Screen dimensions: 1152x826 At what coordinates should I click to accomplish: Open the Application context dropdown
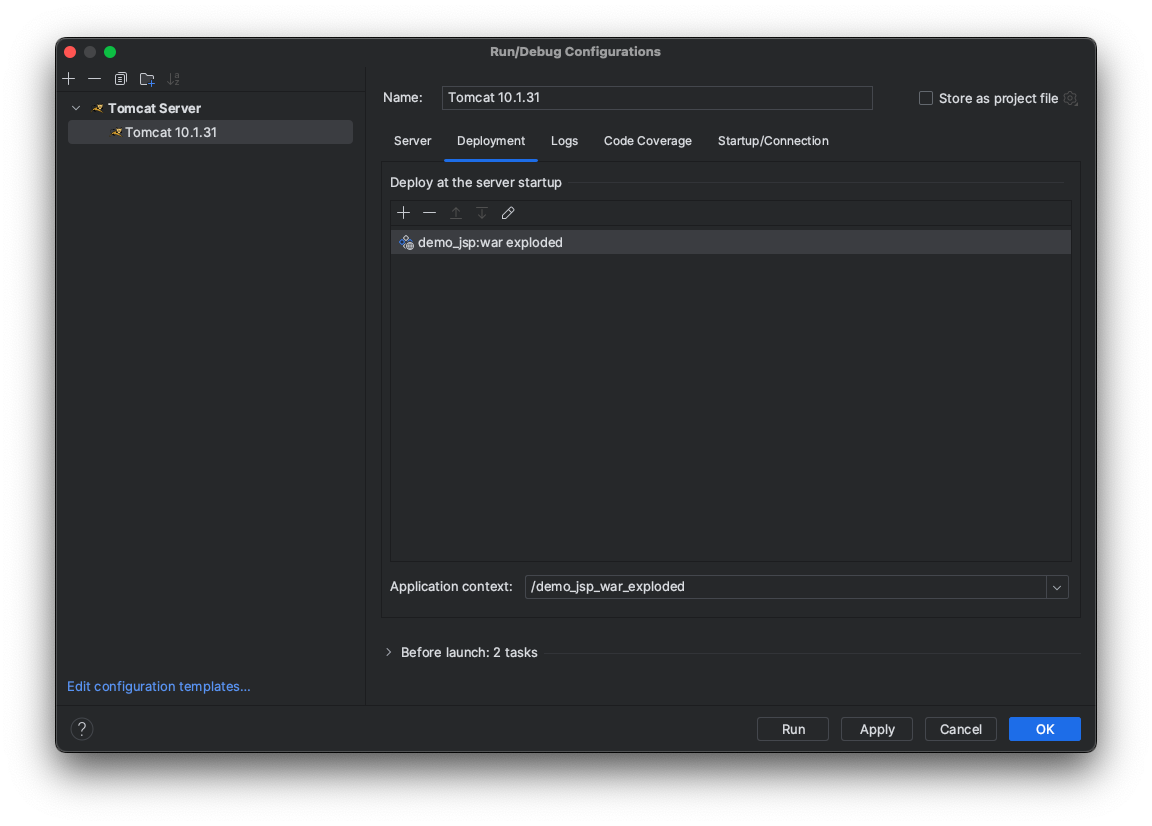point(1057,587)
